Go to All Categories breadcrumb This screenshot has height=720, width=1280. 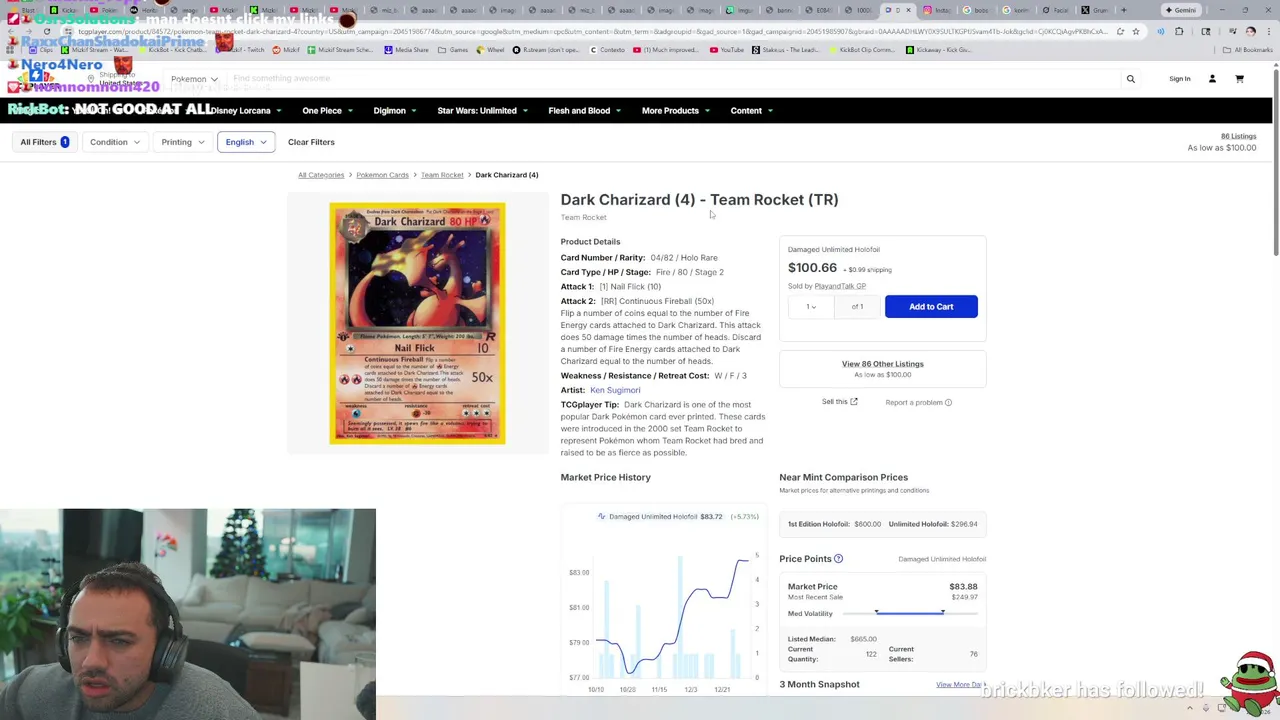coord(321,175)
